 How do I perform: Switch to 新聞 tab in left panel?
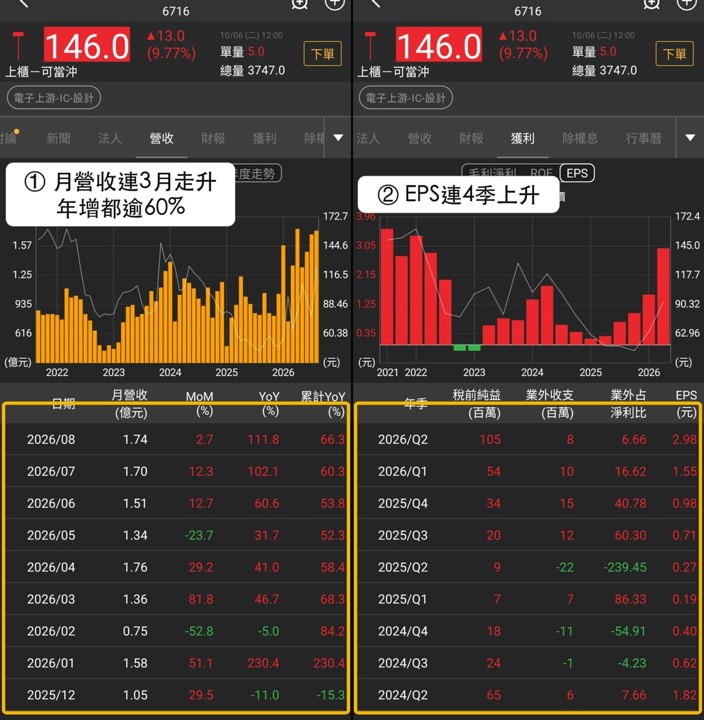point(58,138)
